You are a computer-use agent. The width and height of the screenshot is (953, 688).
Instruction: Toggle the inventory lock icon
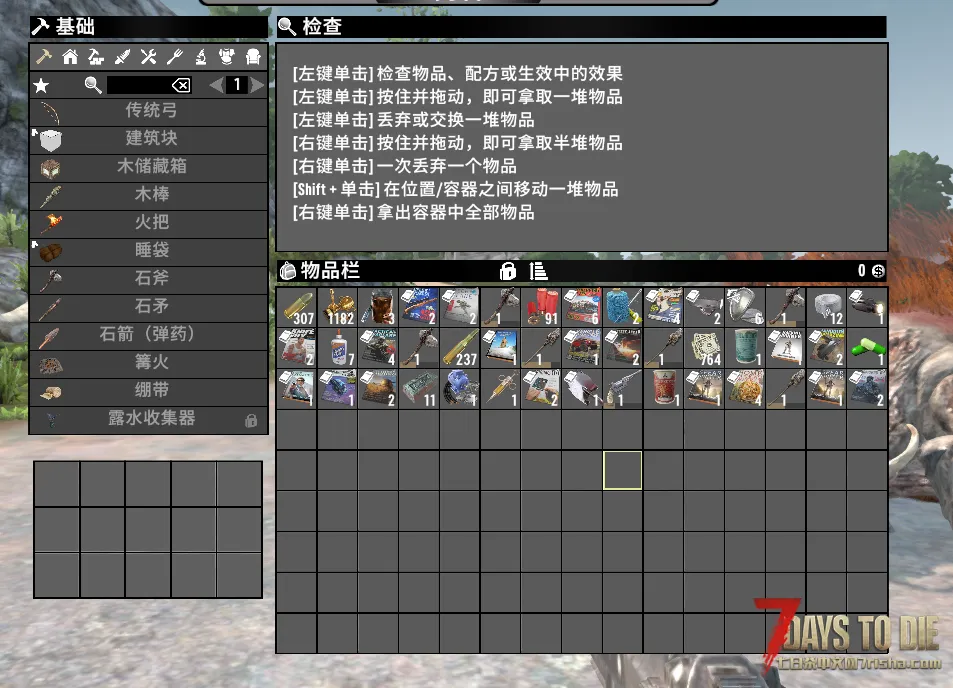(507, 271)
